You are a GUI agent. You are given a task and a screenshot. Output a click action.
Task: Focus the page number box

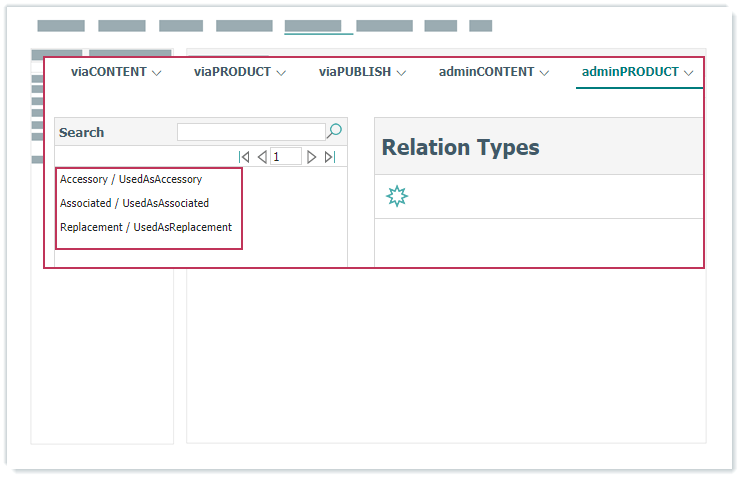coord(286,157)
